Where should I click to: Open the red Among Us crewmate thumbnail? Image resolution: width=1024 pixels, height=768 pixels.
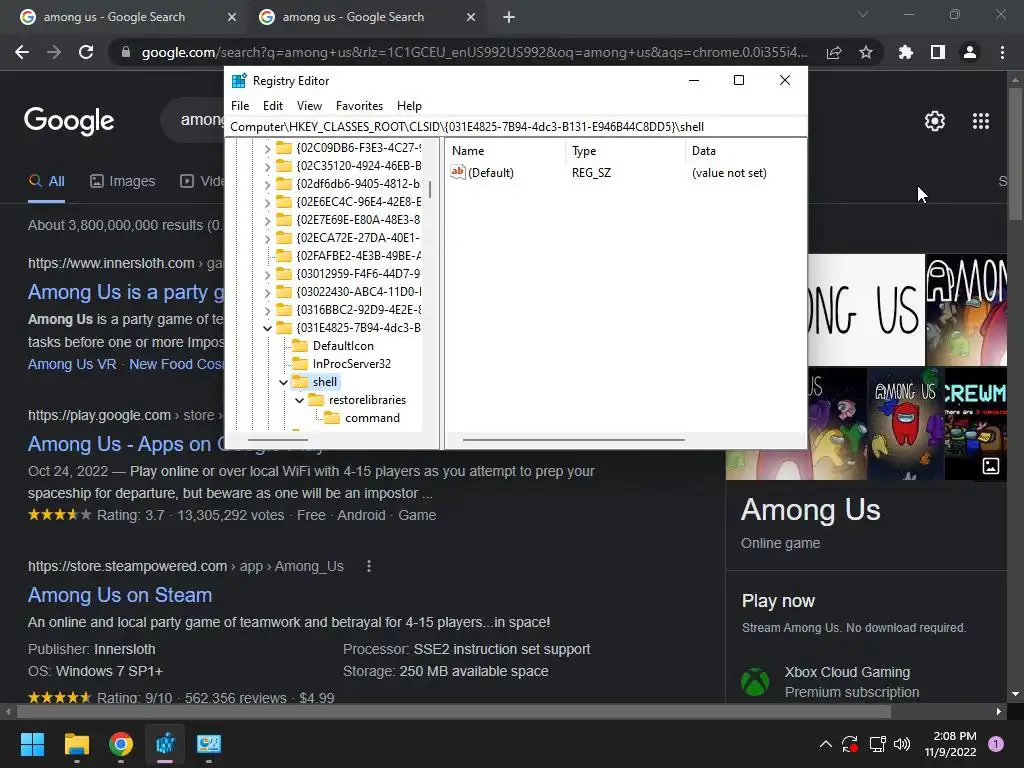(x=905, y=423)
